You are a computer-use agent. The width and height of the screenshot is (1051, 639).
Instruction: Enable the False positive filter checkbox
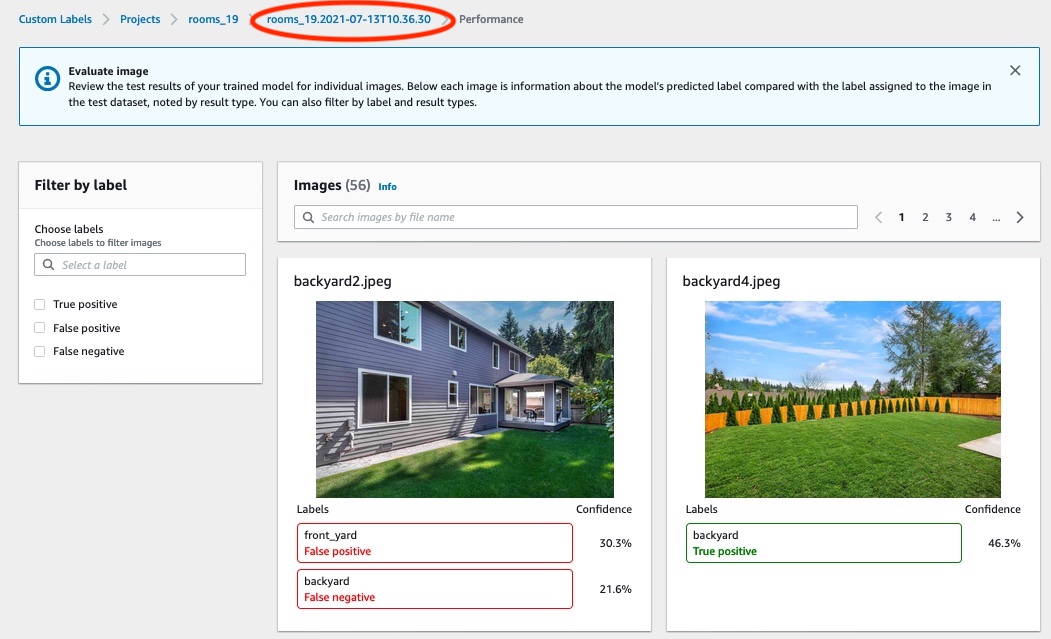click(42, 328)
